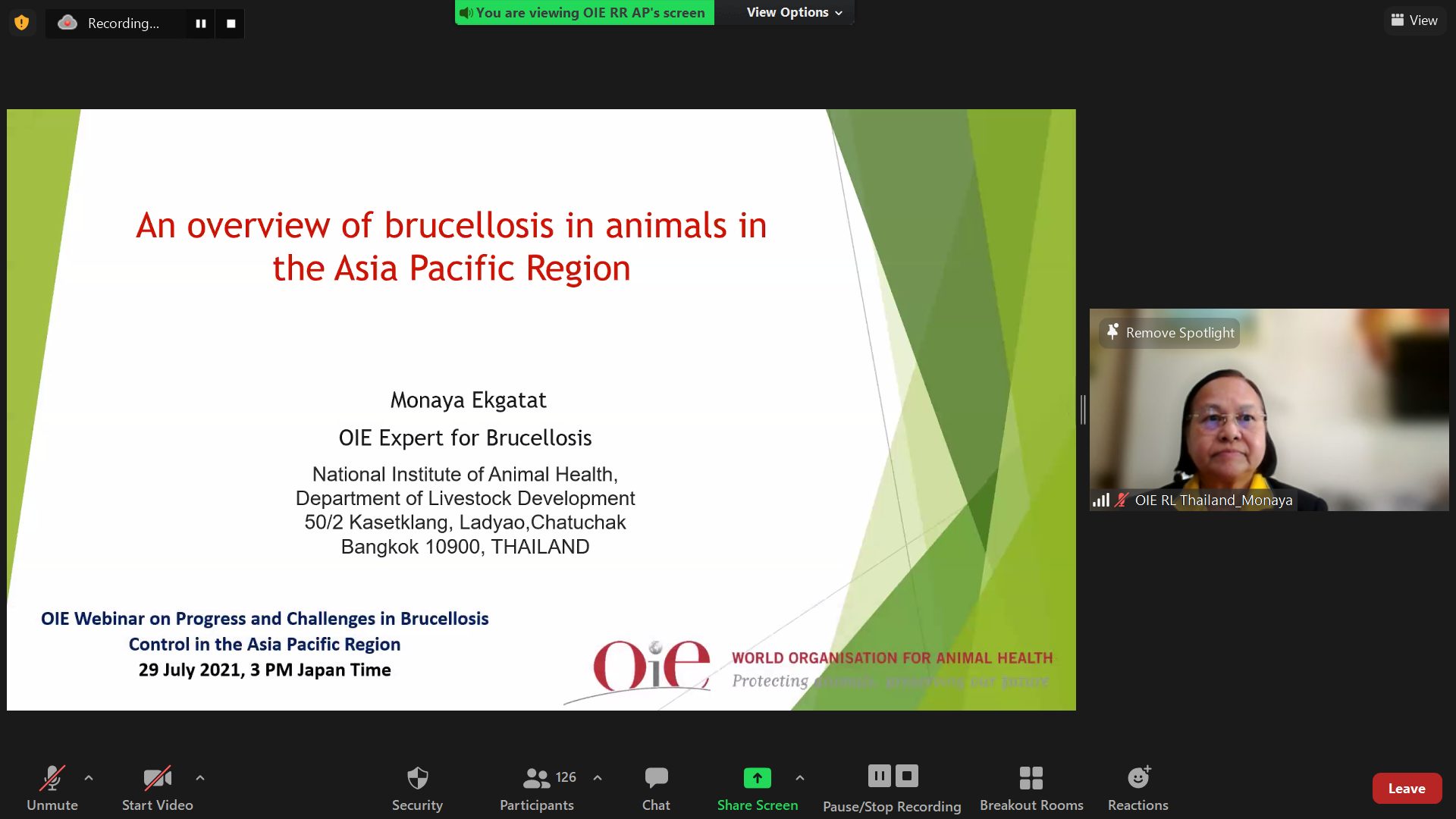Image resolution: width=1456 pixels, height=819 pixels.
Task: Open the View Options dropdown
Action: (x=794, y=12)
